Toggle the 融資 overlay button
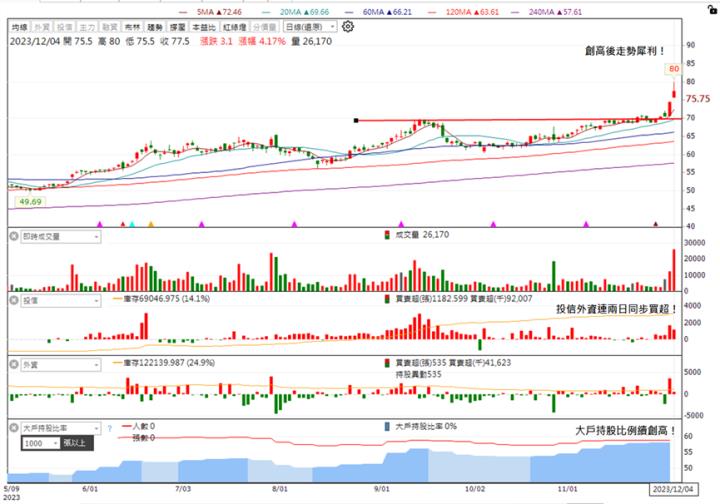 110,28
